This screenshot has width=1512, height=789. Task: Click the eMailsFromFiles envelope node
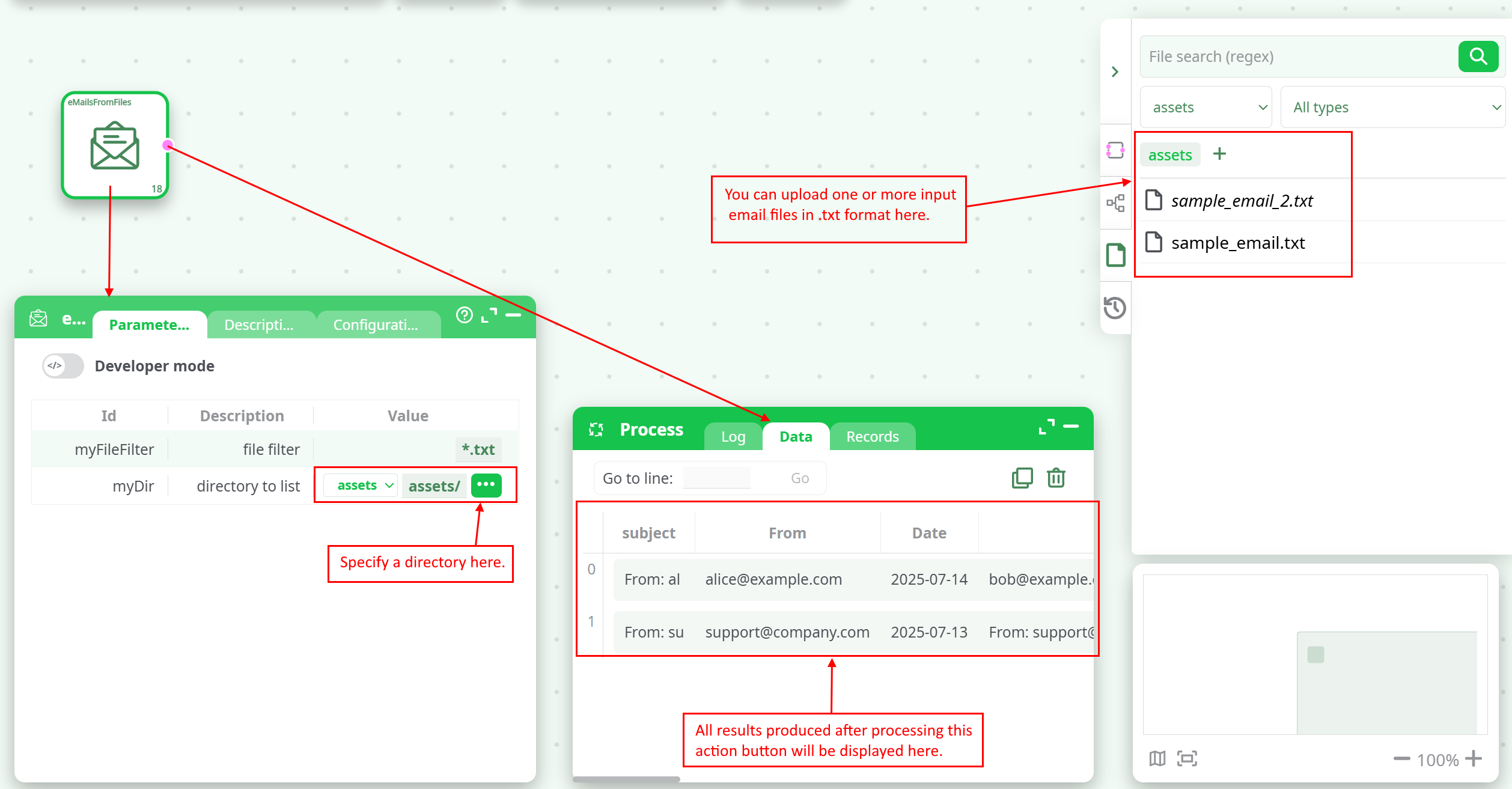[115, 146]
